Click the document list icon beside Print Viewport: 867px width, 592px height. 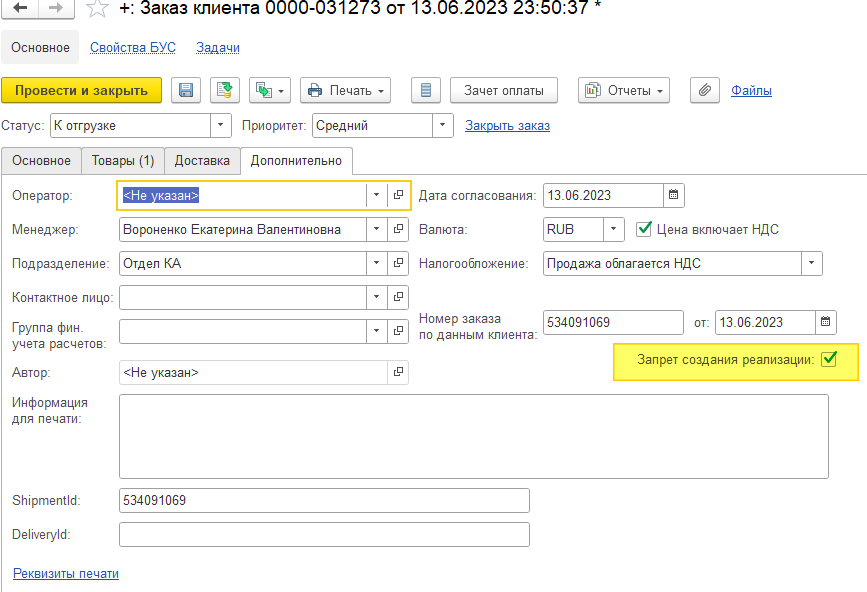click(425, 91)
